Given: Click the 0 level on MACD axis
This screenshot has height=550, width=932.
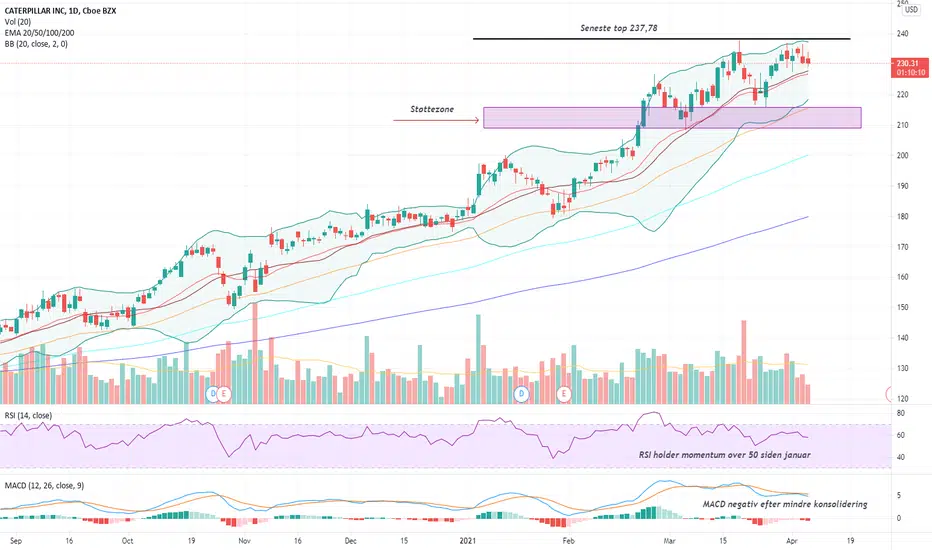Looking at the screenshot, I should click(899, 518).
